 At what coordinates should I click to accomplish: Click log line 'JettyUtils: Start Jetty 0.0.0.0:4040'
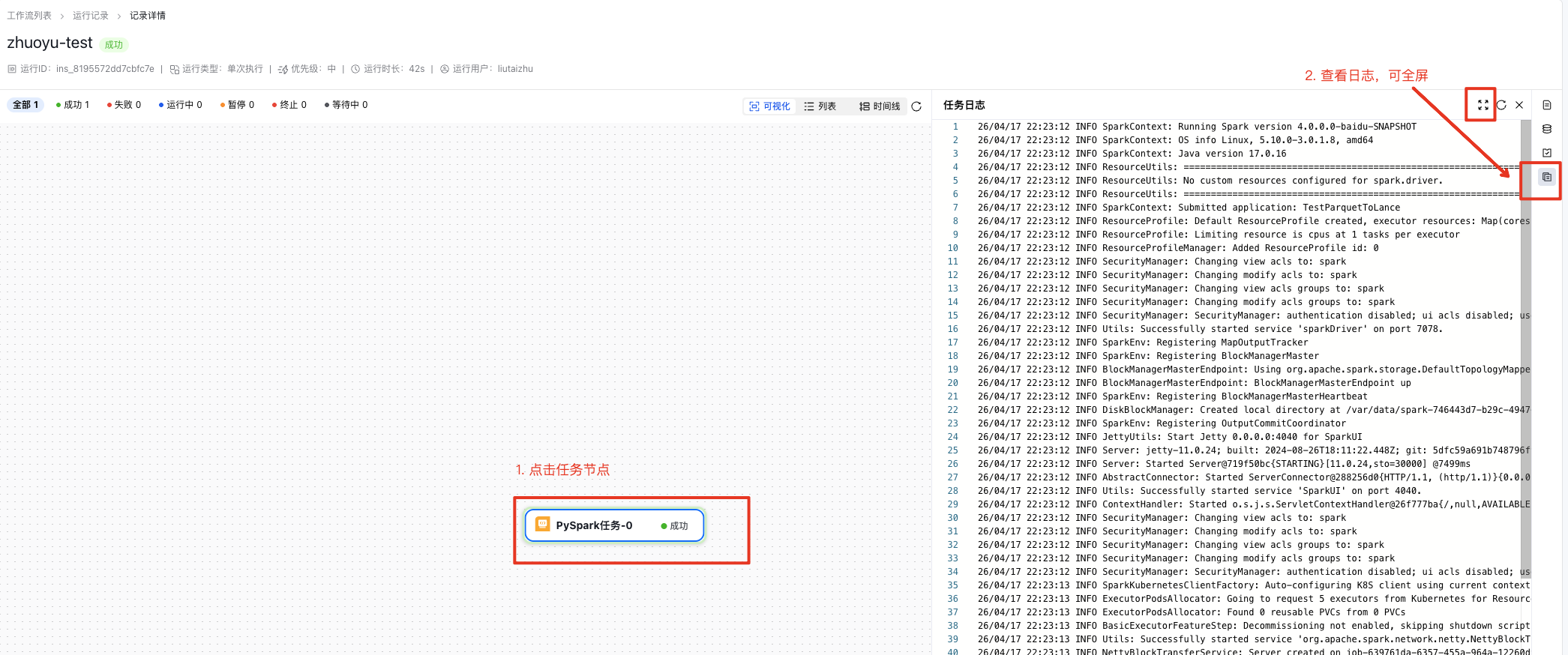click(1170, 437)
